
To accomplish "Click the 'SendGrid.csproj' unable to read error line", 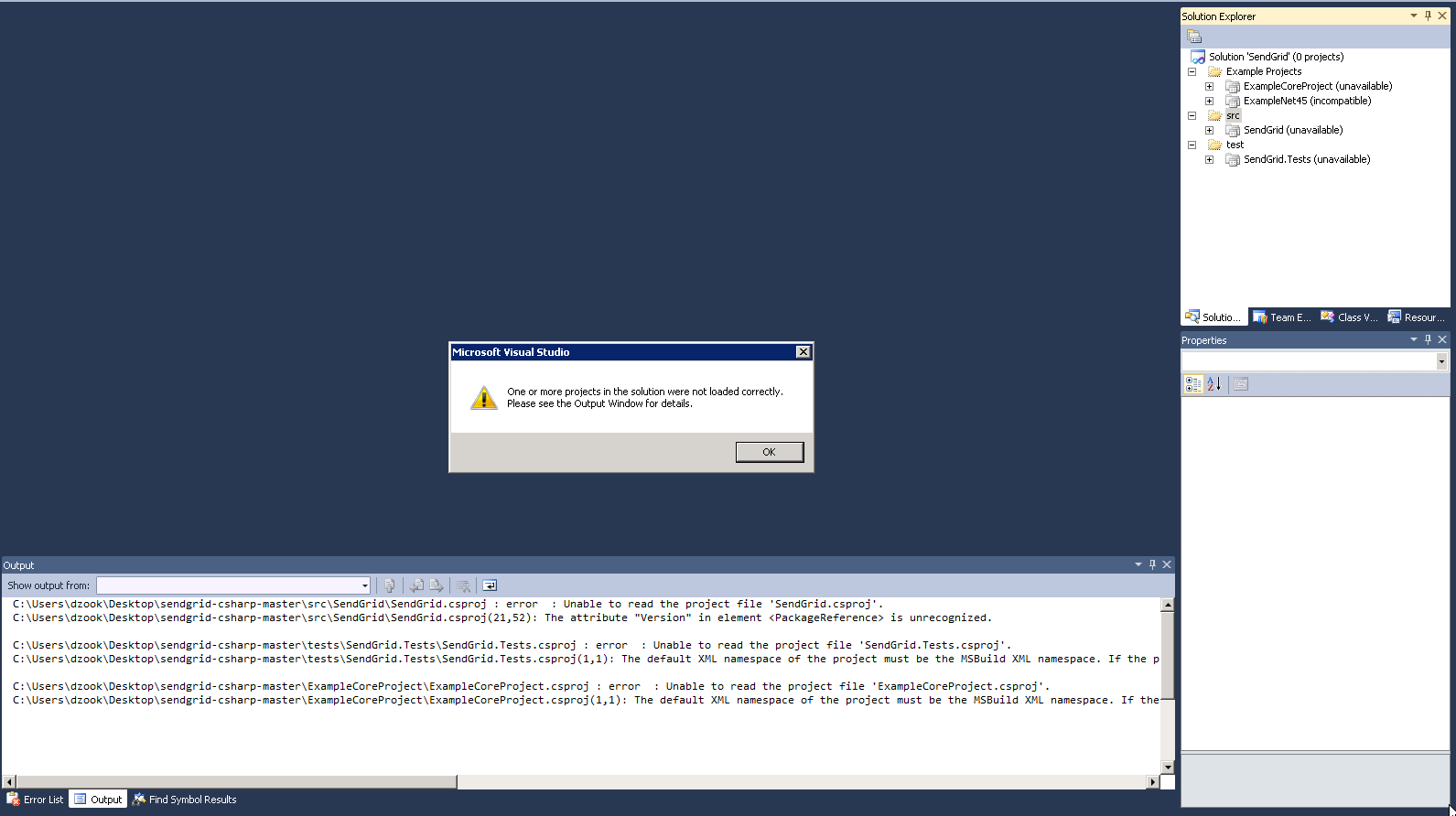I will [448, 604].
